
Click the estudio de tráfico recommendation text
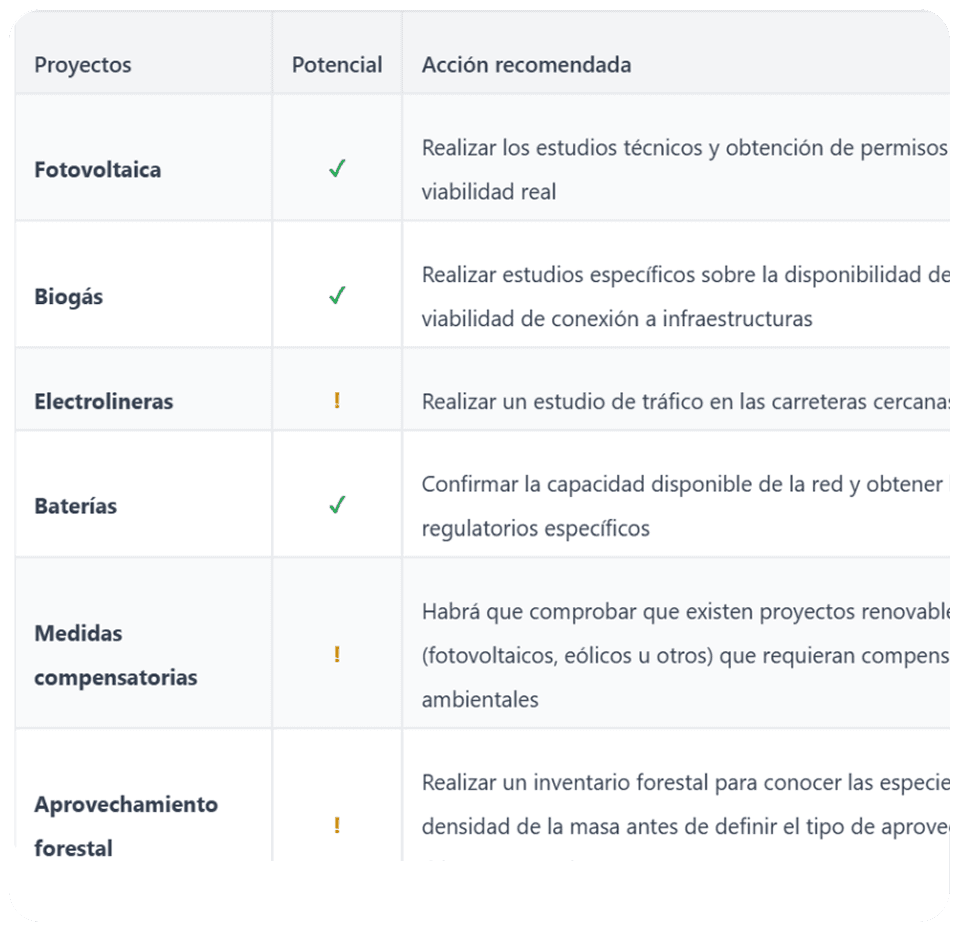click(x=685, y=401)
